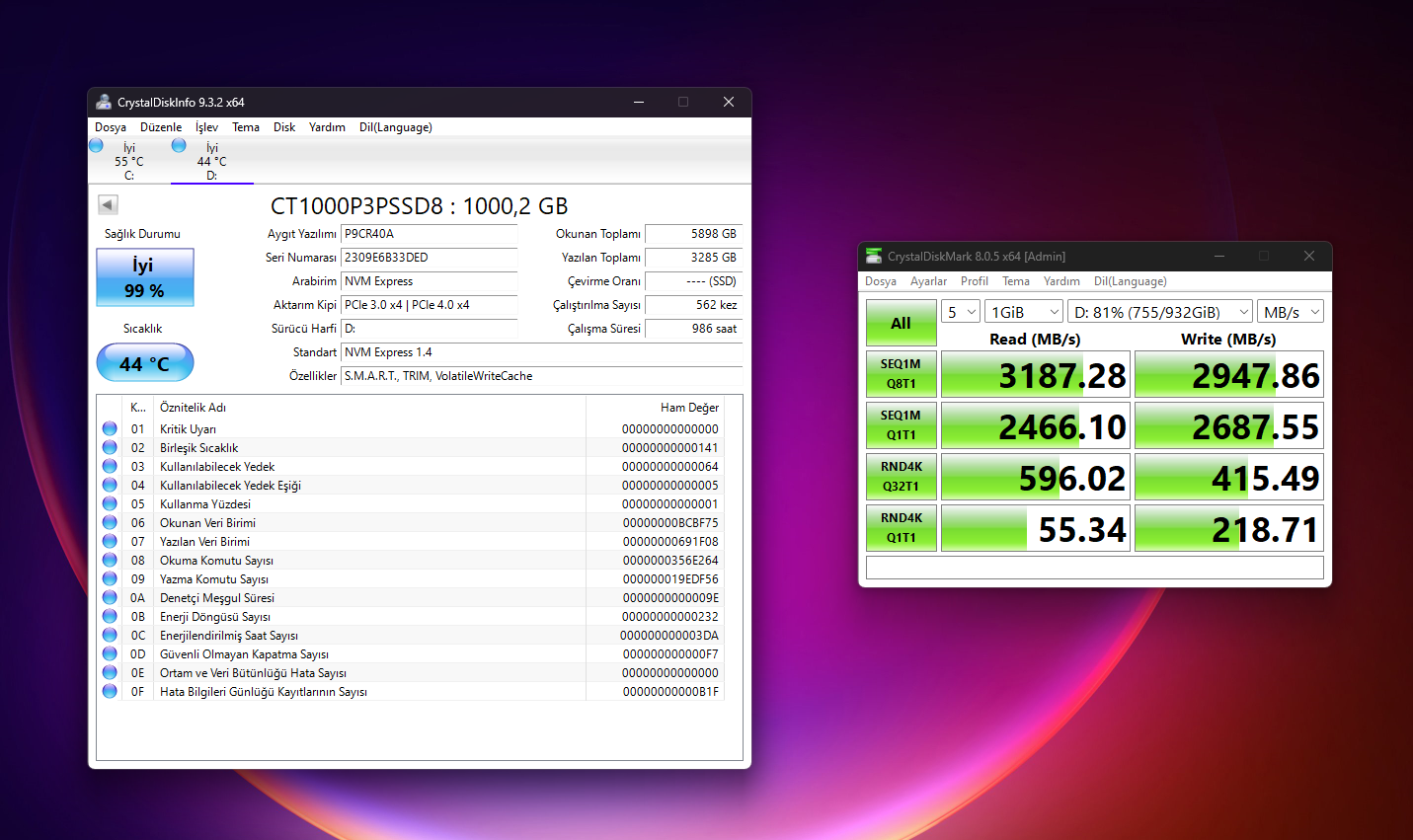Open Ayarlar menu in CrystalDiskMark
Viewport: 1413px width, 840px height.
coord(928,281)
